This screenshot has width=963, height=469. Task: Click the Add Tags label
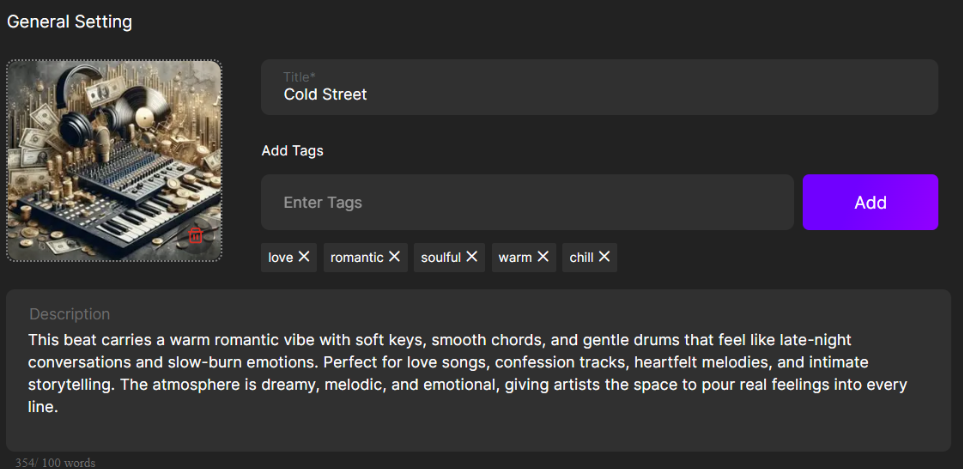point(292,151)
